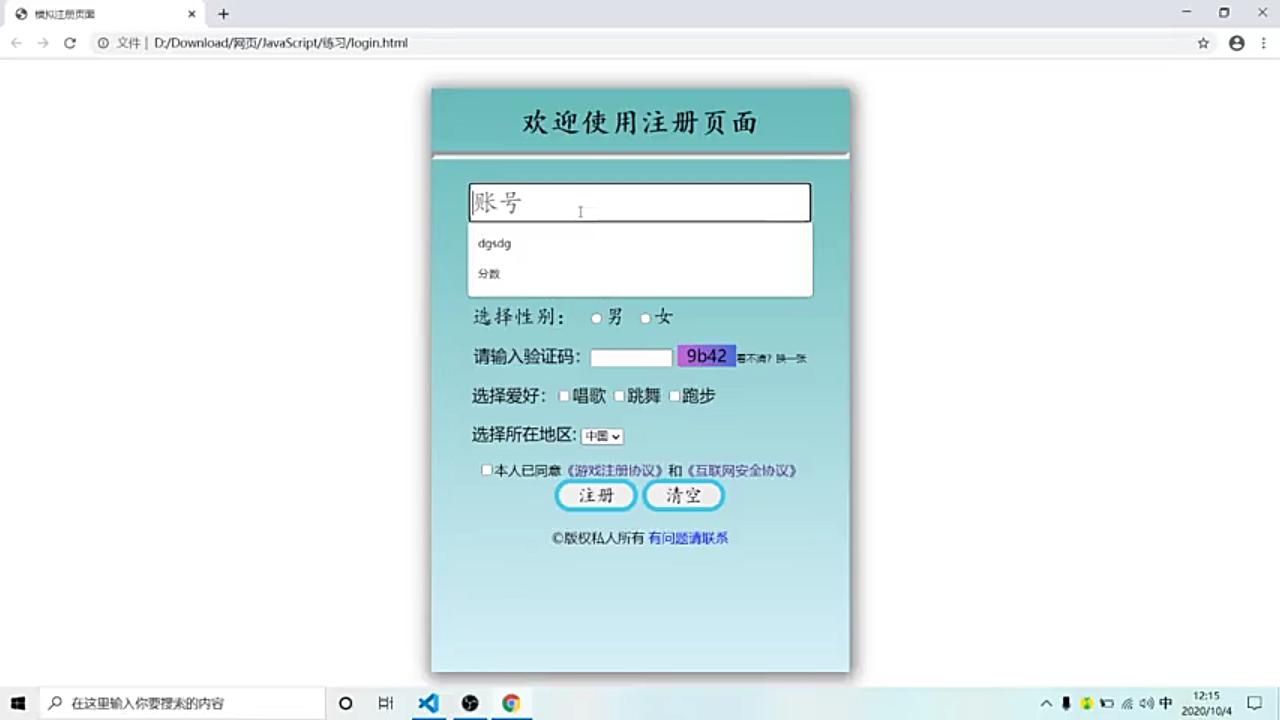
Task: Open the Chrome three-dot menu
Action: 1266,43
